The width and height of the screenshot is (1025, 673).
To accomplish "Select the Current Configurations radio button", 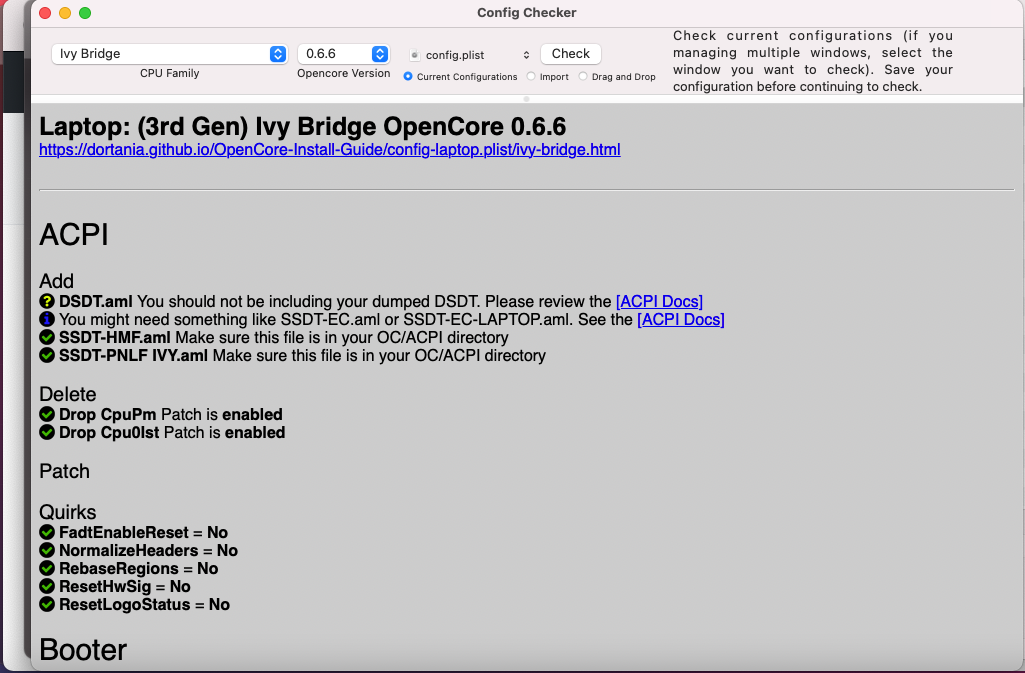I will (x=408, y=76).
